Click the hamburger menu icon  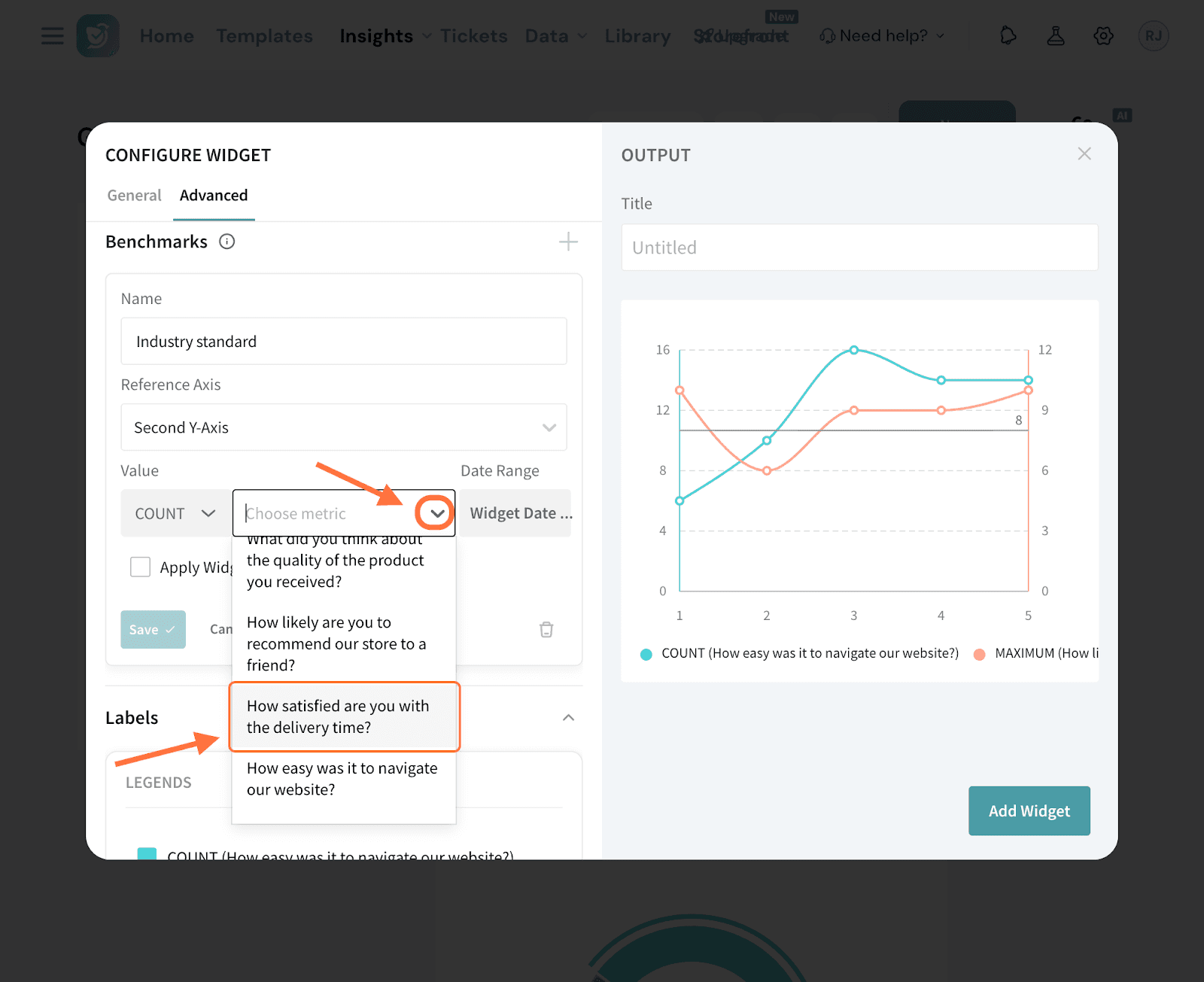52,36
